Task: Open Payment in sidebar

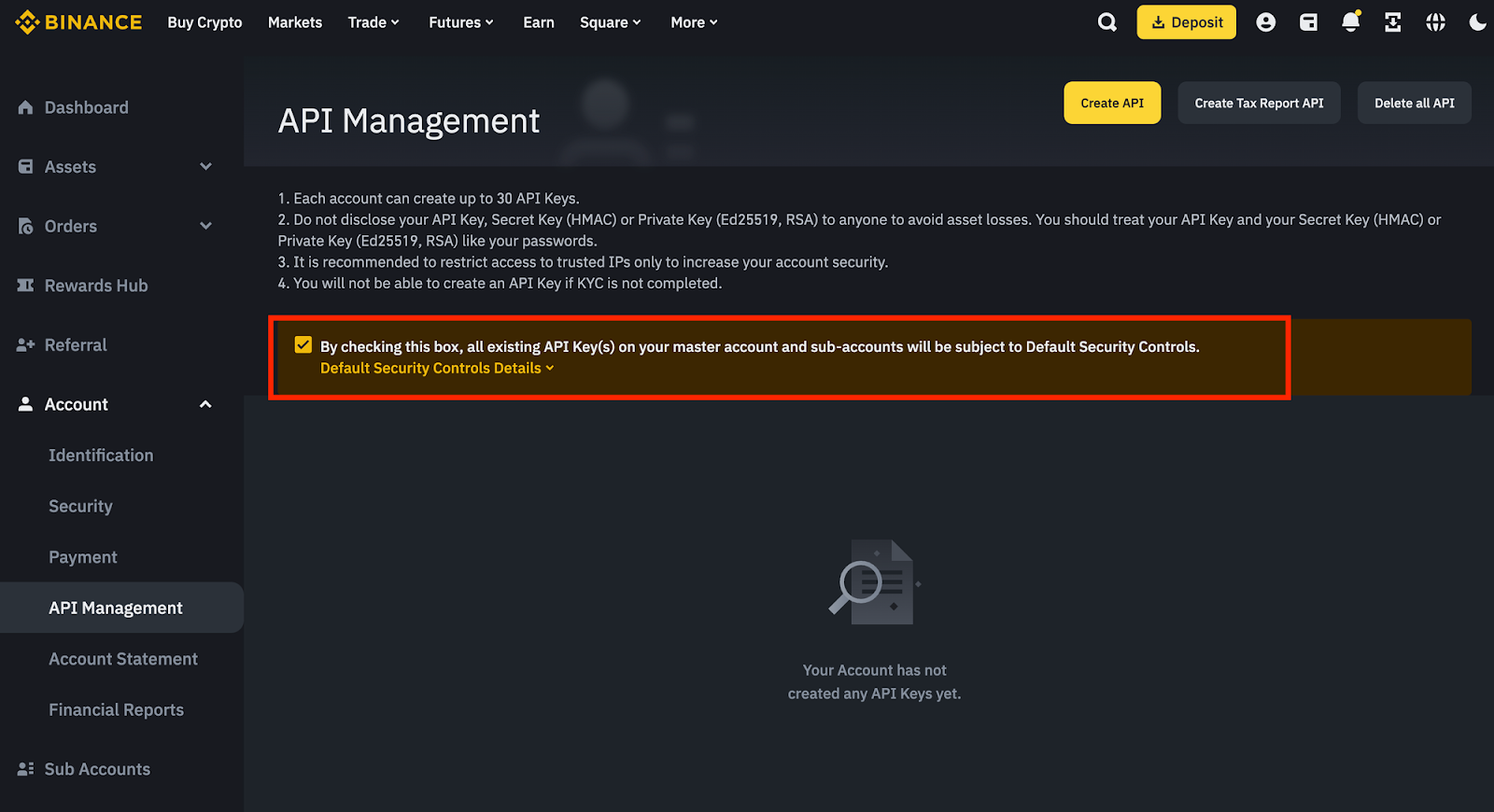Action: (x=83, y=557)
